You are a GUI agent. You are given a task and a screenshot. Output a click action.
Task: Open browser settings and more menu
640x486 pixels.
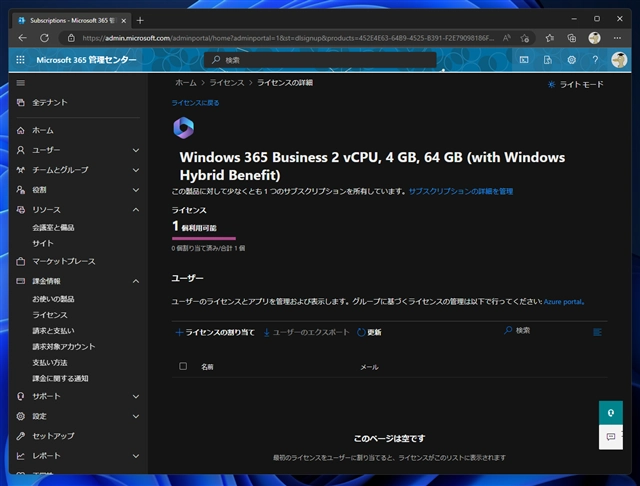[617, 38]
